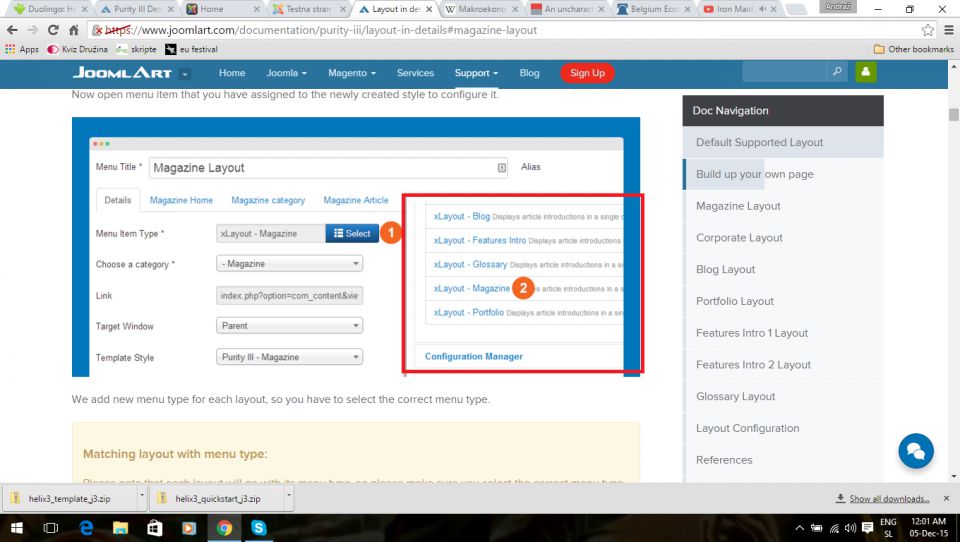
Task: Open the Apps bookmarks shortcut
Action: (22, 49)
